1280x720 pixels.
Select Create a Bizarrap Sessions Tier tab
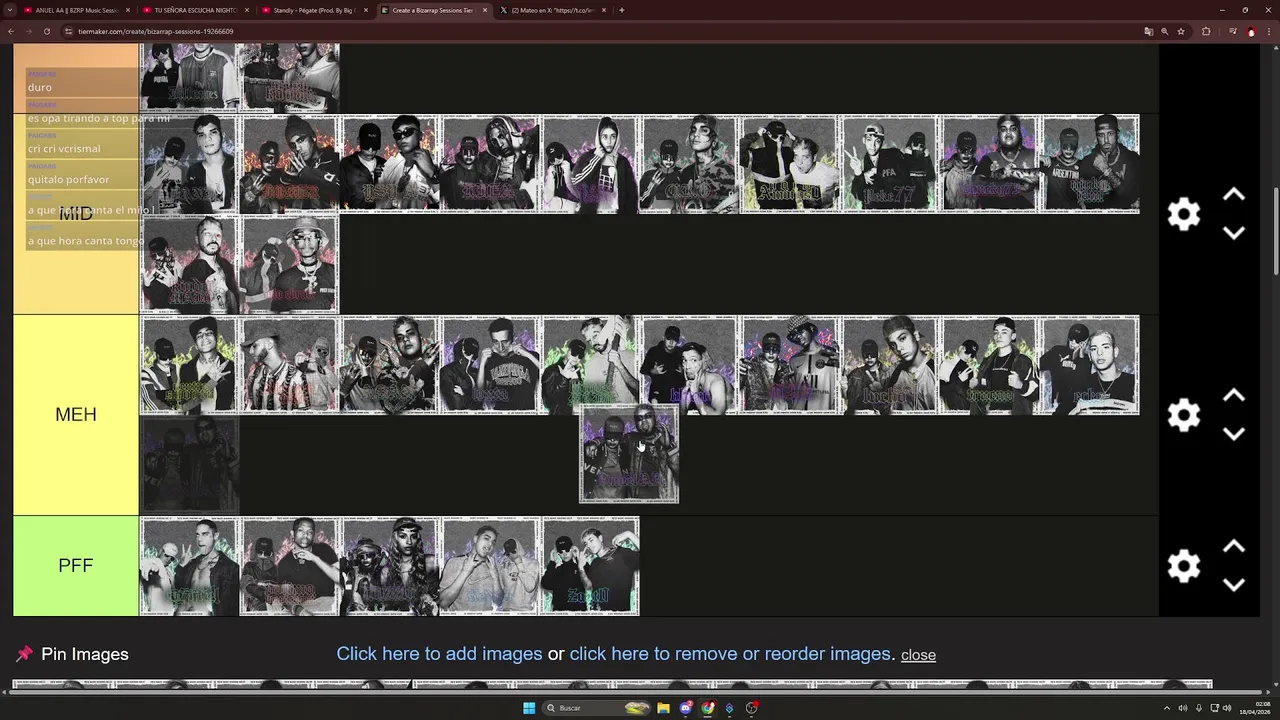(433, 10)
